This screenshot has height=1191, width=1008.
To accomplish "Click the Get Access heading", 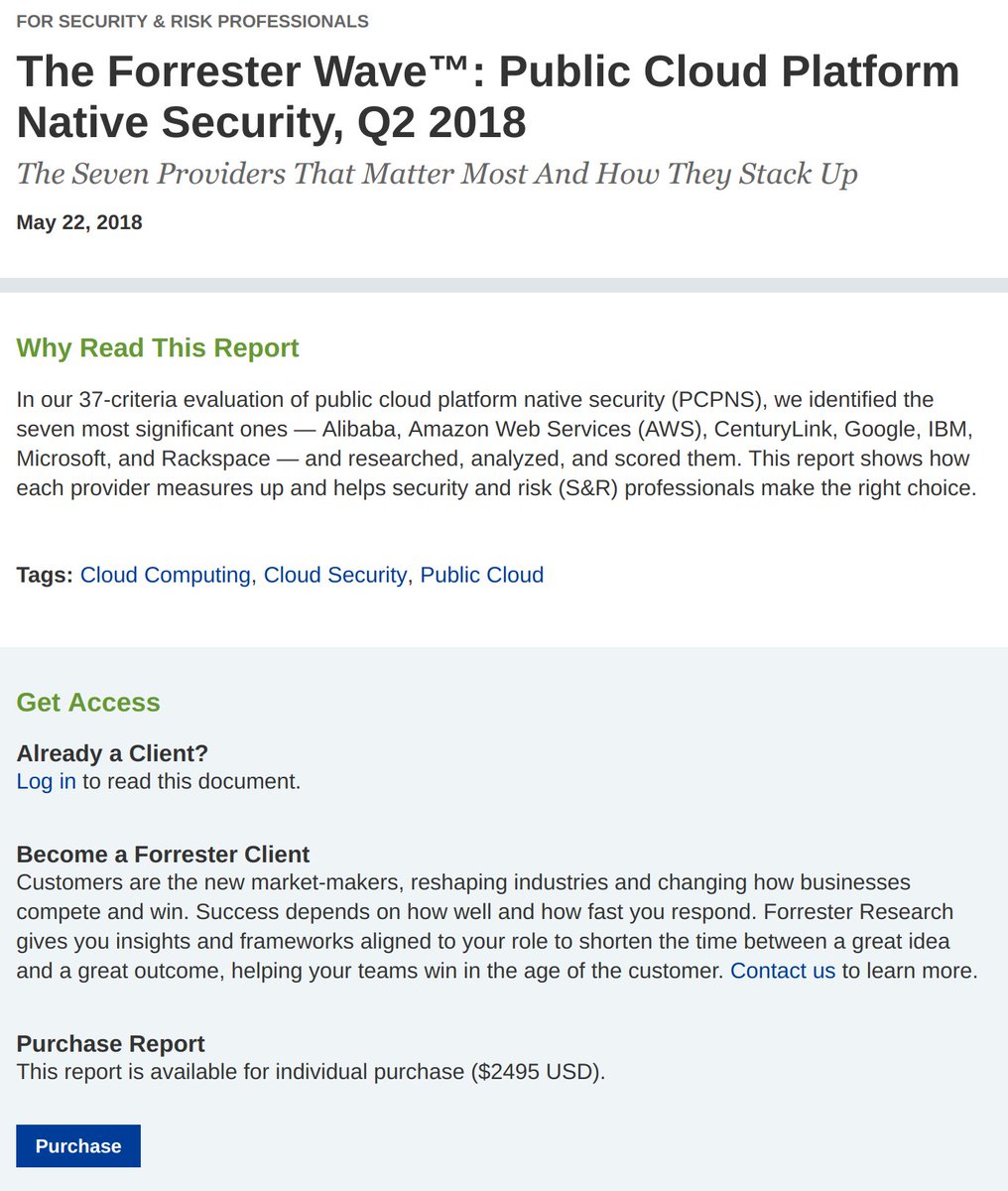I will [87, 703].
